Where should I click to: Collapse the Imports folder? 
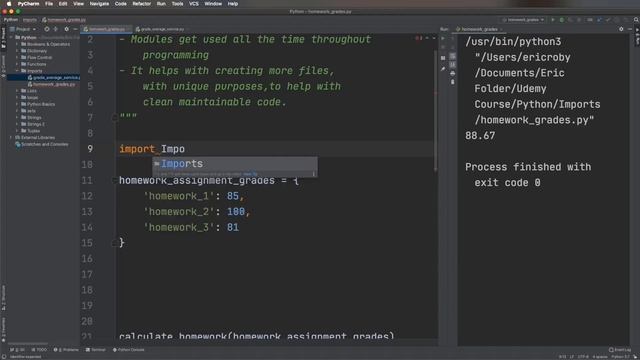click(17, 71)
